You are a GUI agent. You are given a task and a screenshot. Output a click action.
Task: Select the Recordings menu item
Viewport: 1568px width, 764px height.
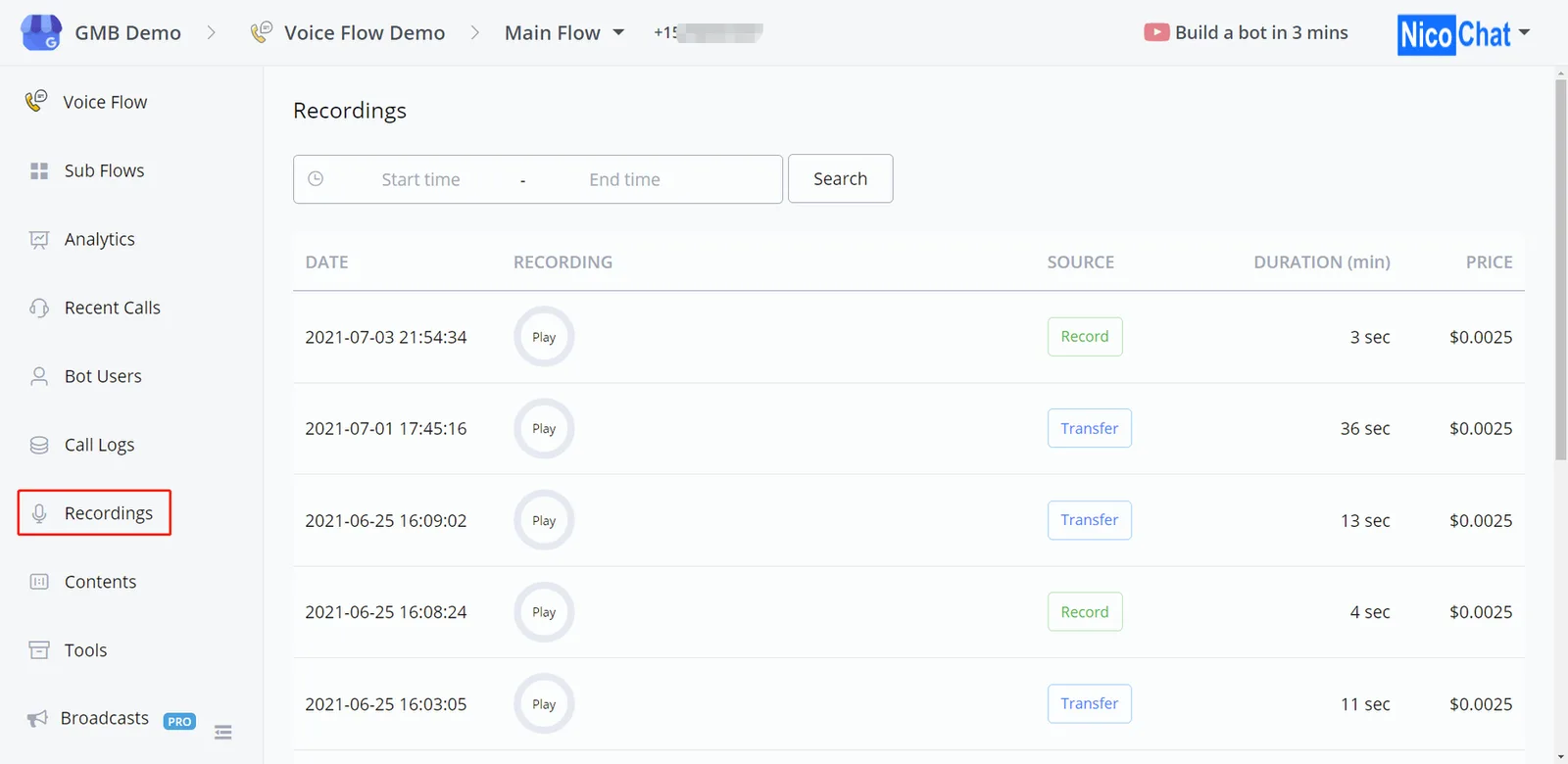[94, 512]
